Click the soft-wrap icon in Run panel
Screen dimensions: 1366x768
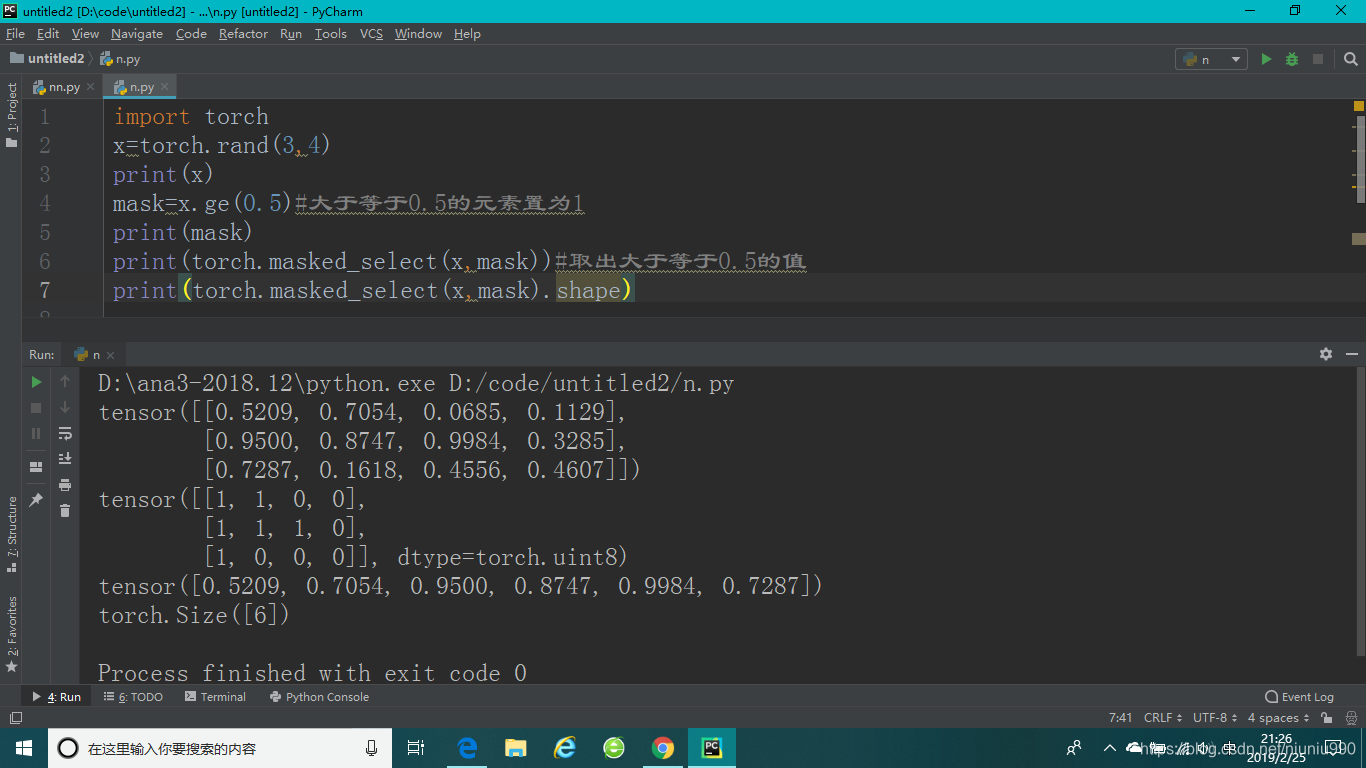click(65, 433)
